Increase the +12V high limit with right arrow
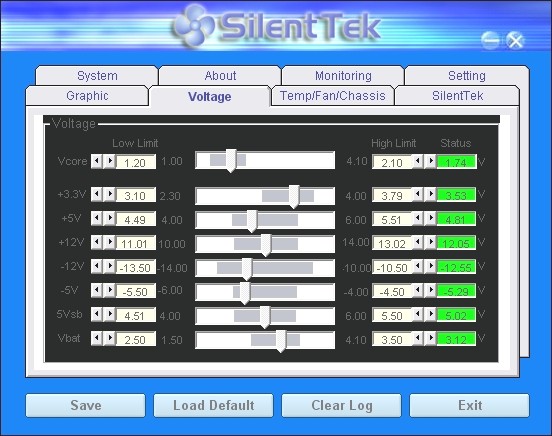The width and height of the screenshot is (552, 436). tap(431, 242)
